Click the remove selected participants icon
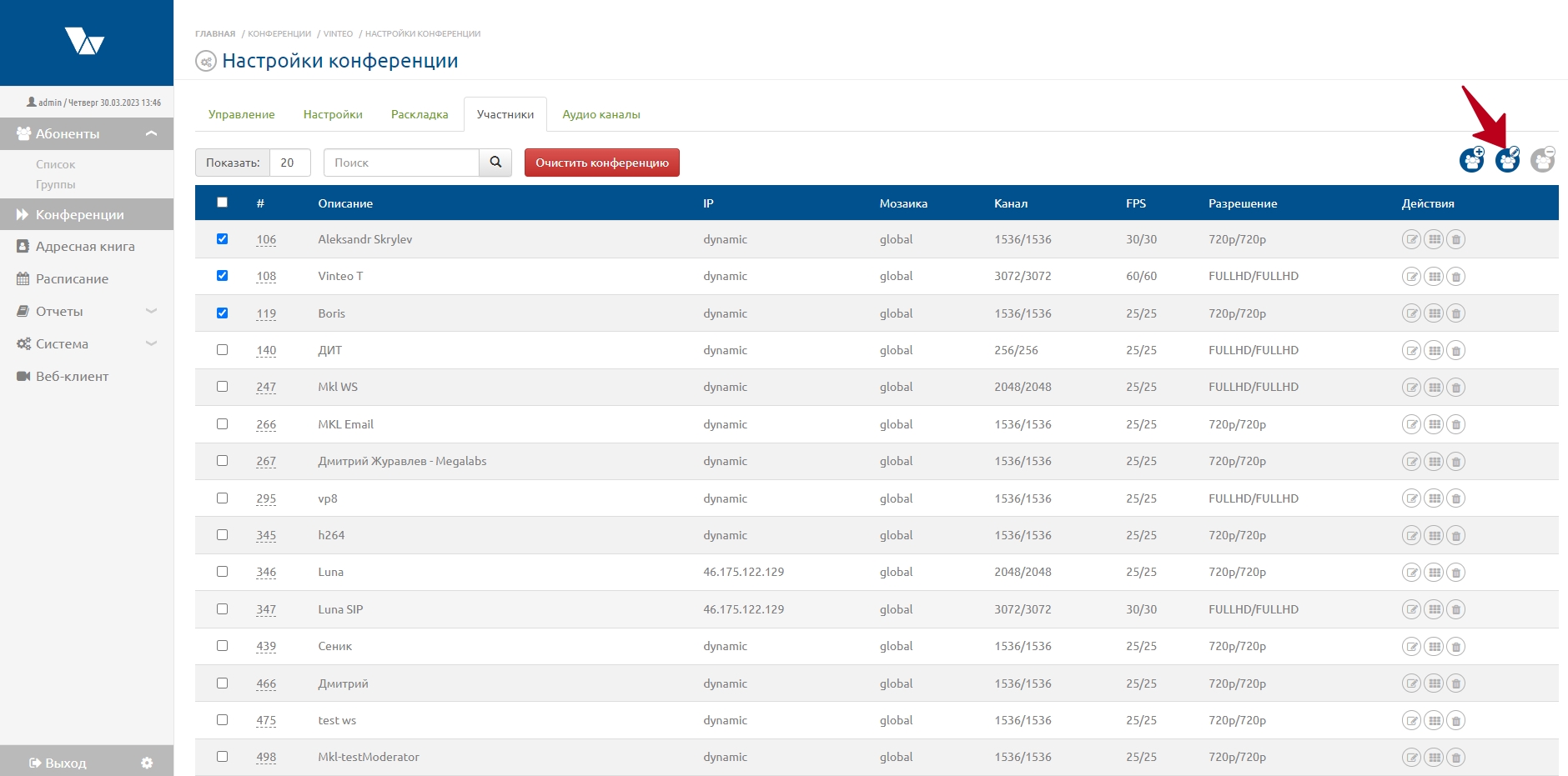 tap(1543, 159)
